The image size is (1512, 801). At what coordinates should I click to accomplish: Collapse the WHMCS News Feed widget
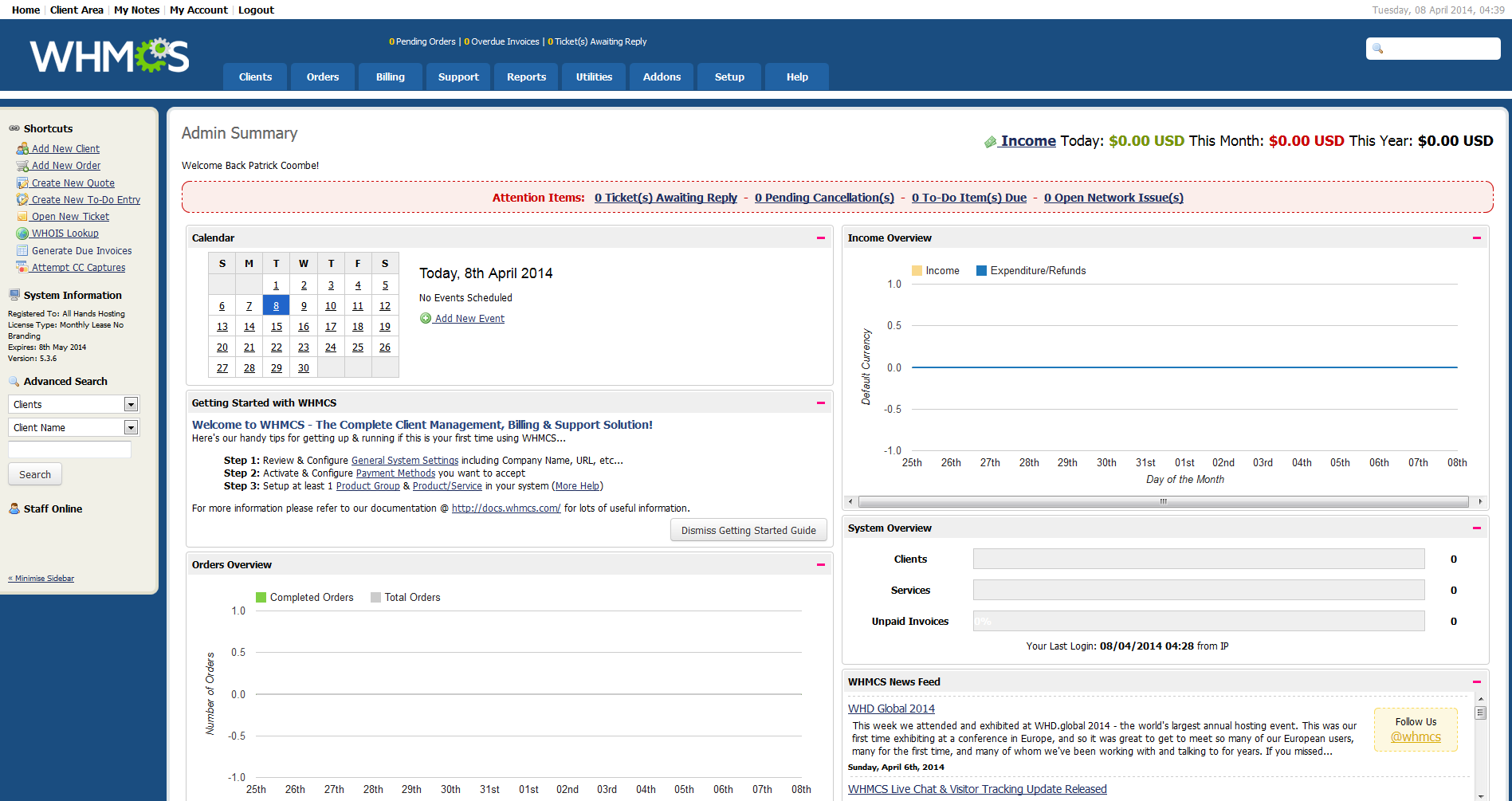tap(1477, 682)
